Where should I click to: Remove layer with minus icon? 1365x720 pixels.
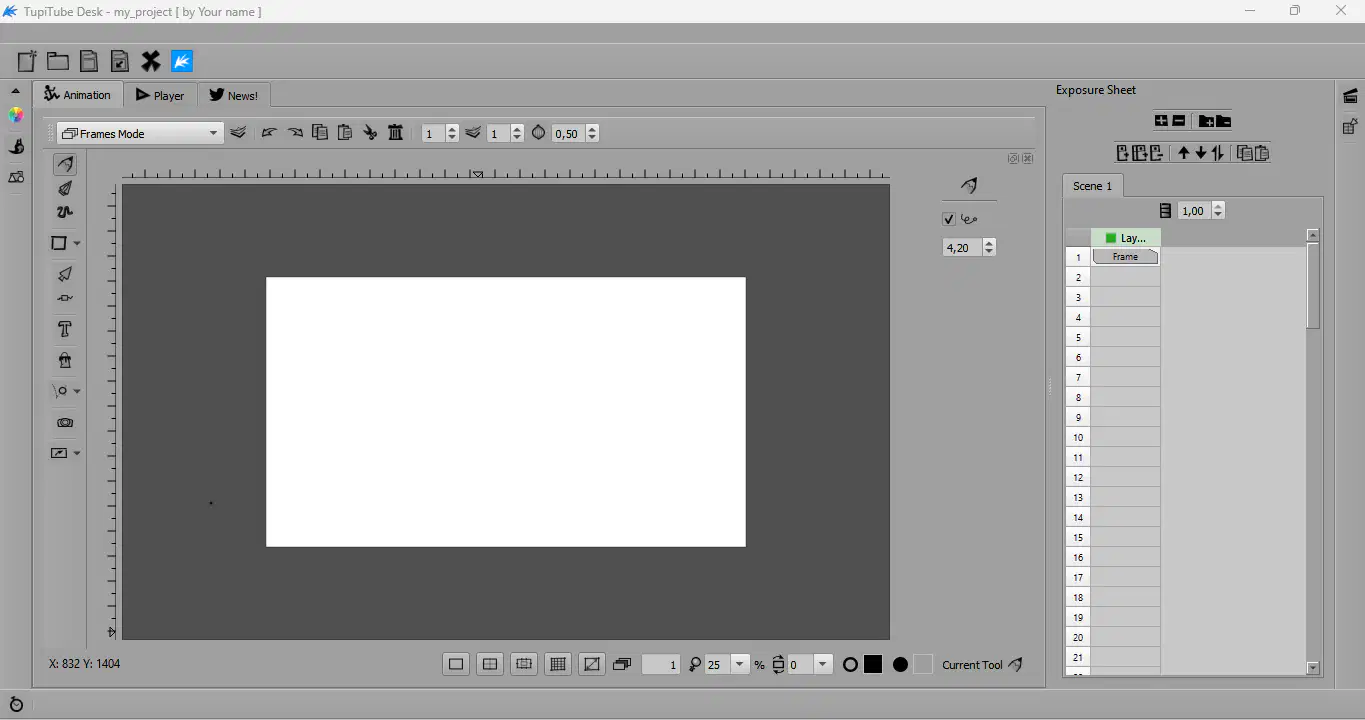(1179, 121)
